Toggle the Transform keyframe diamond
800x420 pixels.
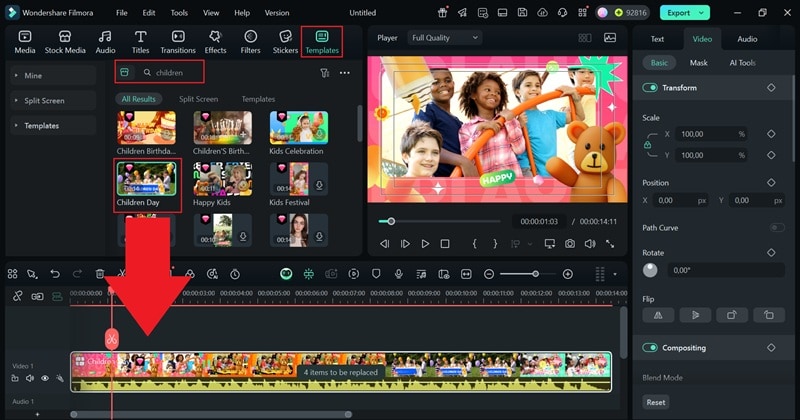pos(771,88)
